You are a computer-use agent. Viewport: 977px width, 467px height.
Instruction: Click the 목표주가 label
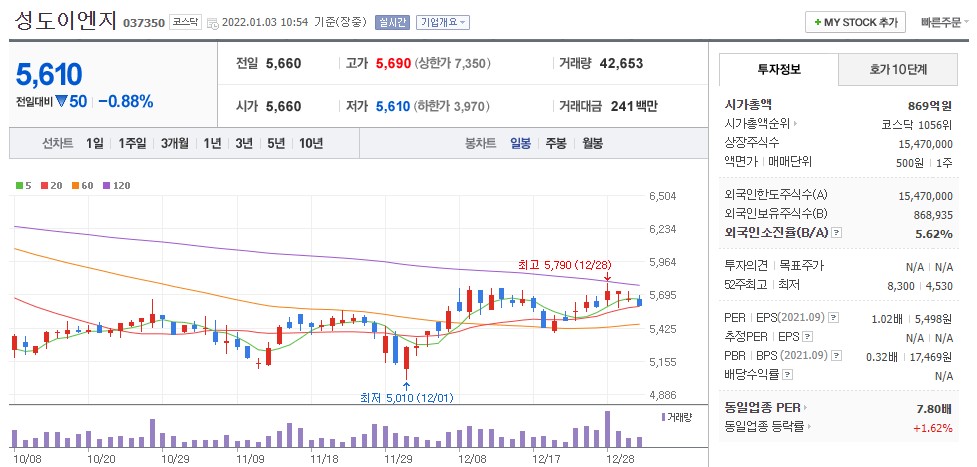pos(803,266)
